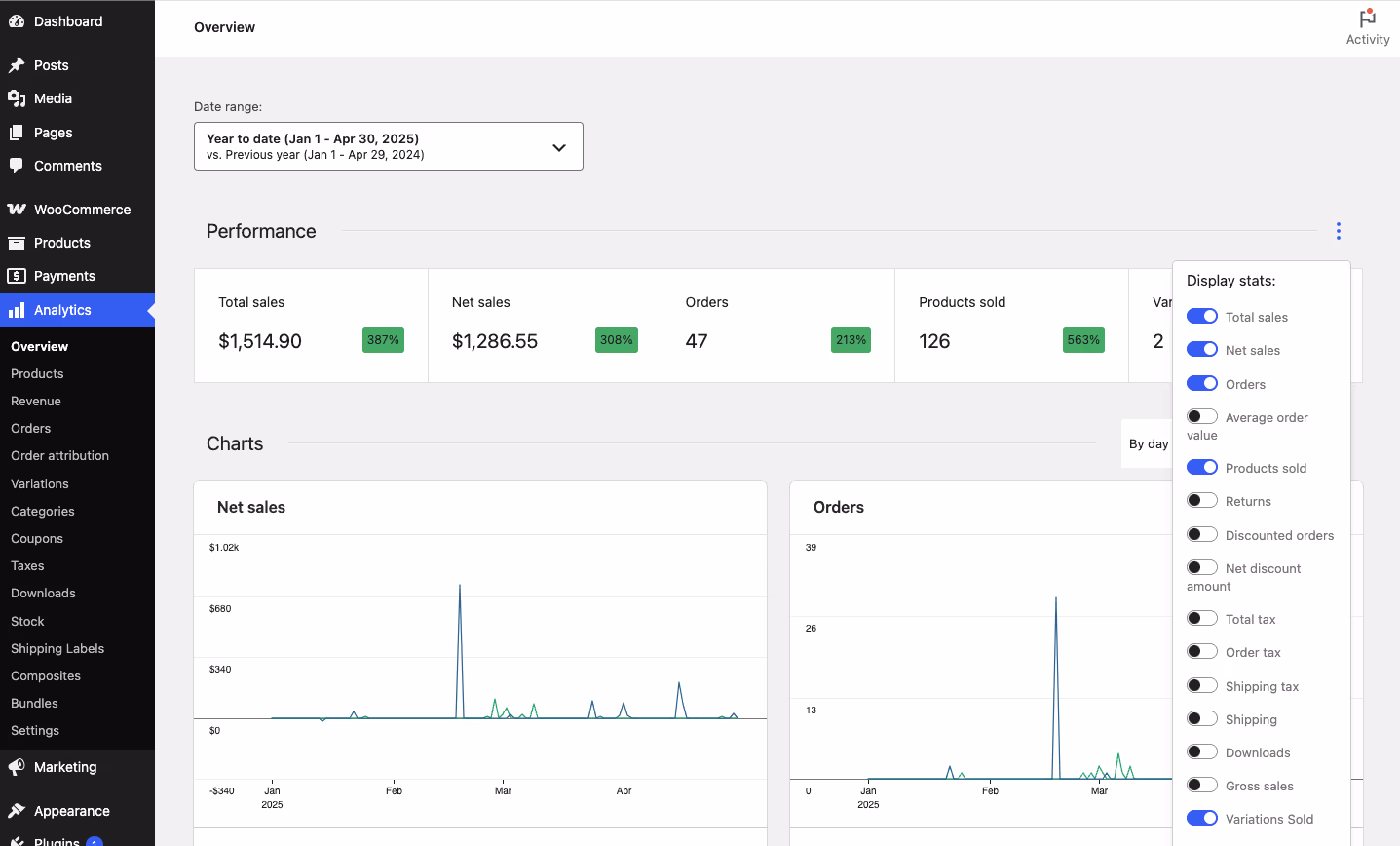The image size is (1400, 846).
Task: Switch to the Revenue analytics report
Action: 36,401
